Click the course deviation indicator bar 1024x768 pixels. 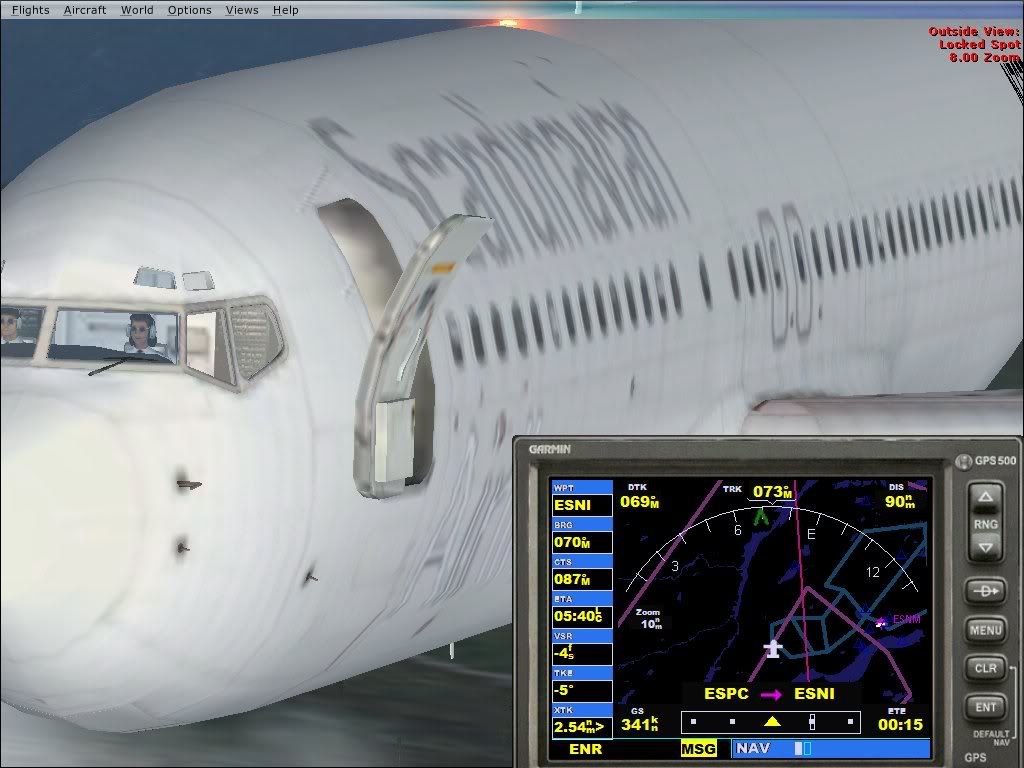(x=771, y=722)
